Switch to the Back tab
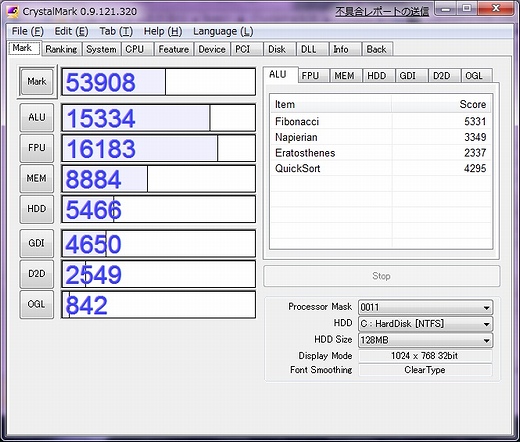The width and height of the screenshot is (520, 442). click(377, 49)
